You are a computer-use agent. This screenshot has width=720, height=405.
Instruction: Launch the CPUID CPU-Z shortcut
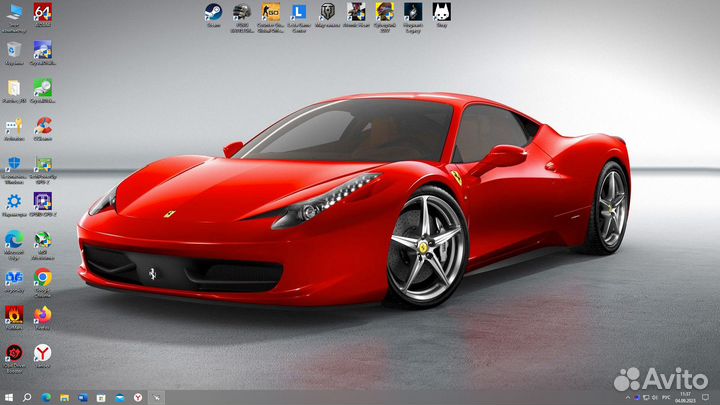(43, 205)
